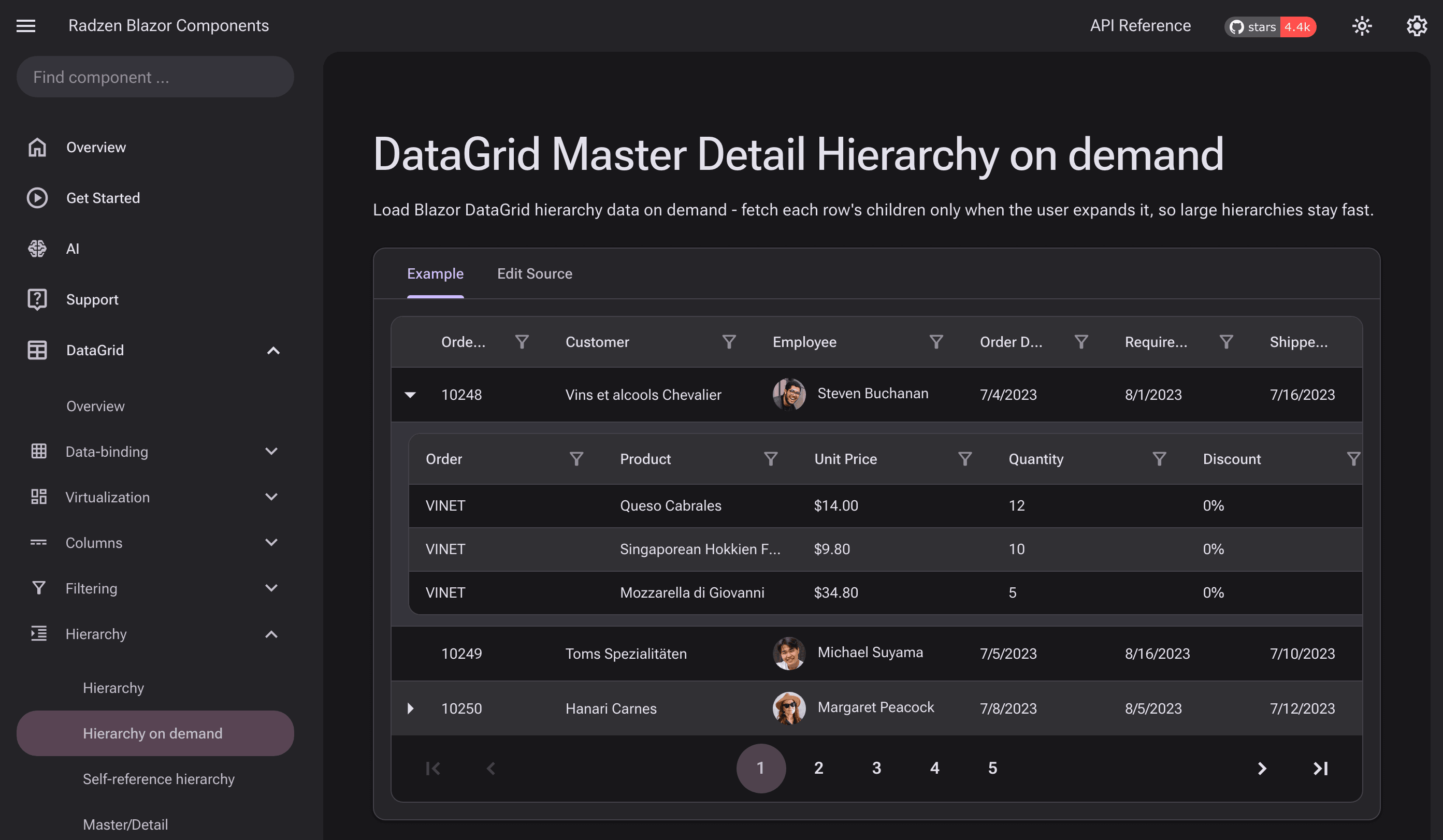Open filter for Employee column

tap(936, 342)
